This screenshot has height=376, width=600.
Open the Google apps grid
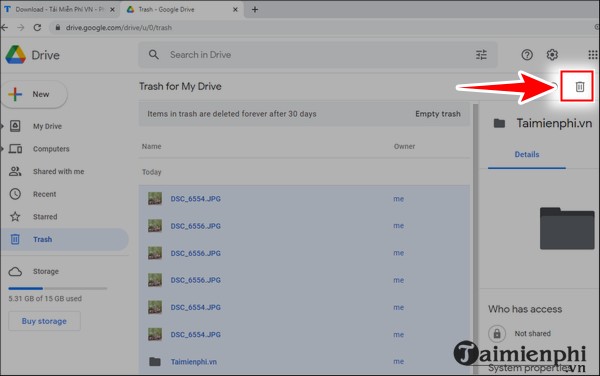tap(593, 55)
